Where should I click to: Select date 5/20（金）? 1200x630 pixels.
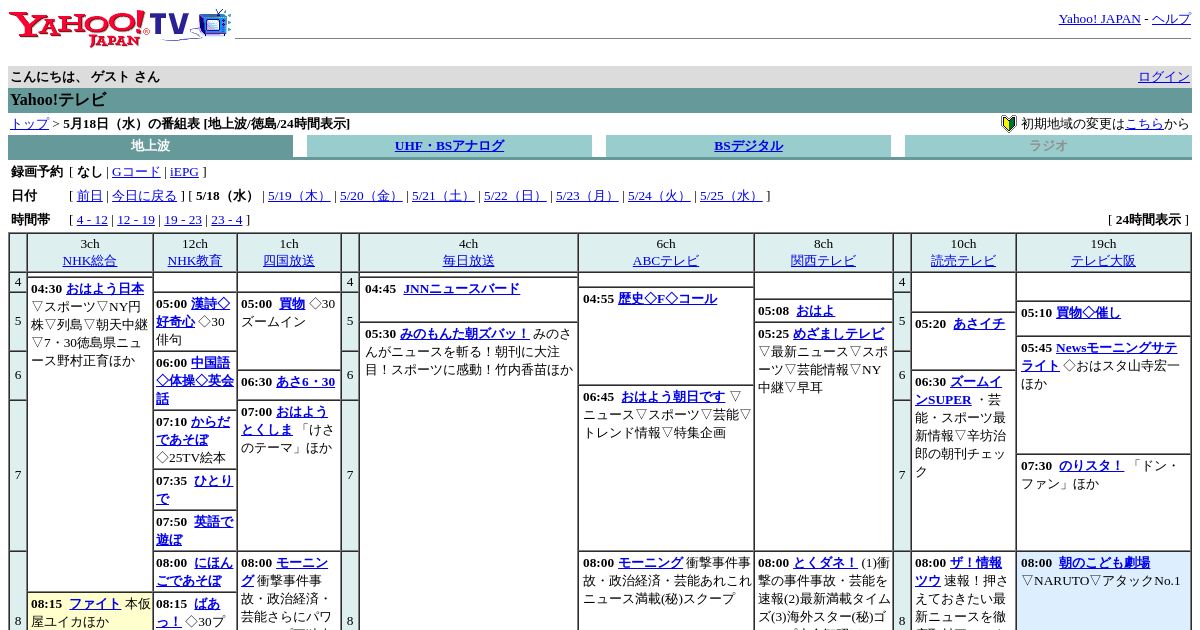click(371, 196)
